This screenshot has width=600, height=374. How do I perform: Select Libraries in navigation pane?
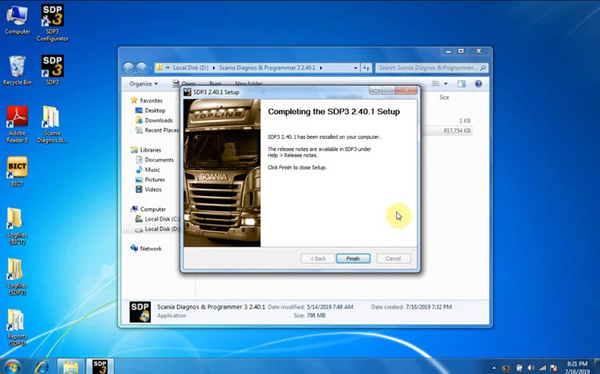pos(150,150)
